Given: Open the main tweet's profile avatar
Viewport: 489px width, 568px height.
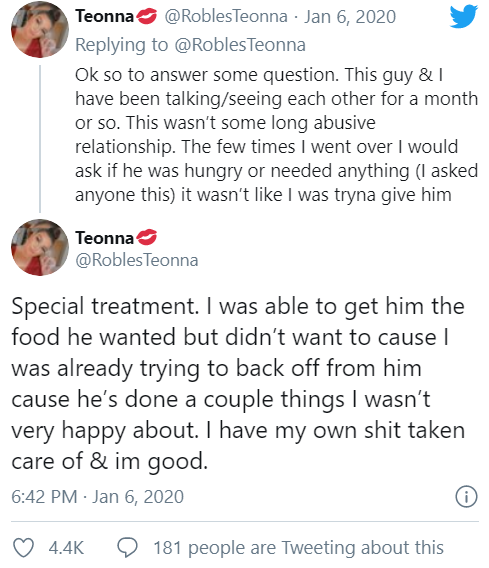Looking at the screenshot, I should (40, 247).
